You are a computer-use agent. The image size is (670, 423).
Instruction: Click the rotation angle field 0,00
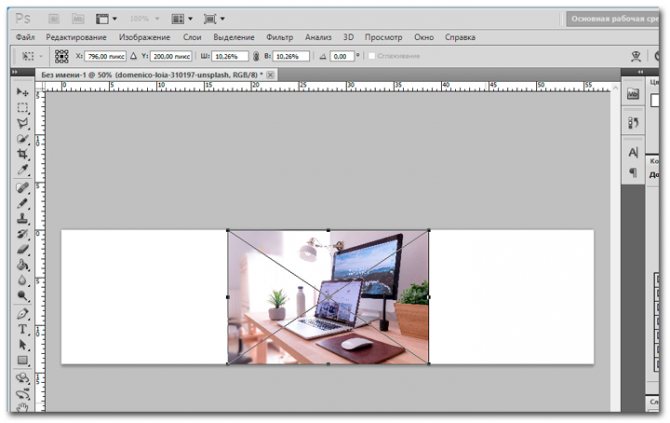coord(342,56)
